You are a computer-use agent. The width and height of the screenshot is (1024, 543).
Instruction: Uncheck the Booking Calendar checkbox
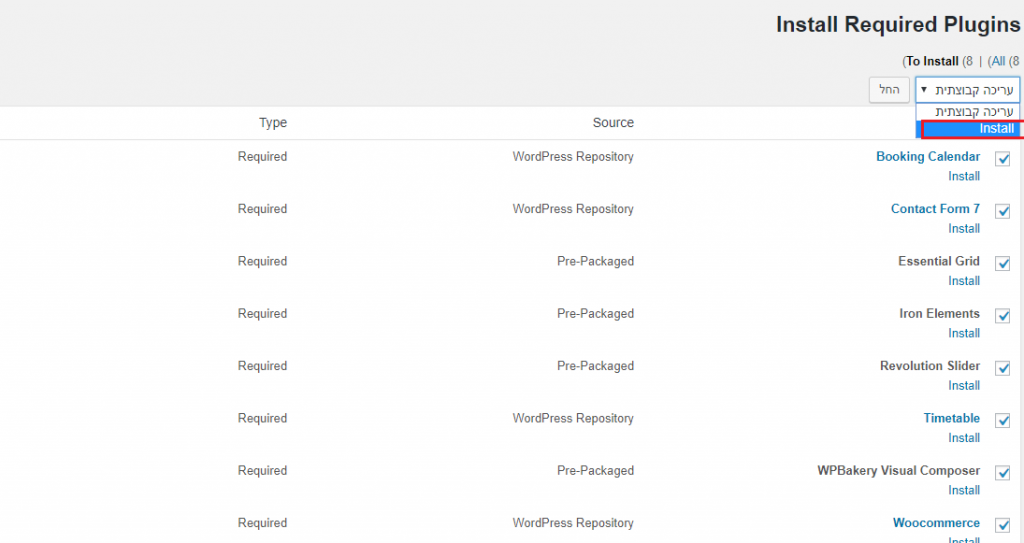coord(1002,159)
